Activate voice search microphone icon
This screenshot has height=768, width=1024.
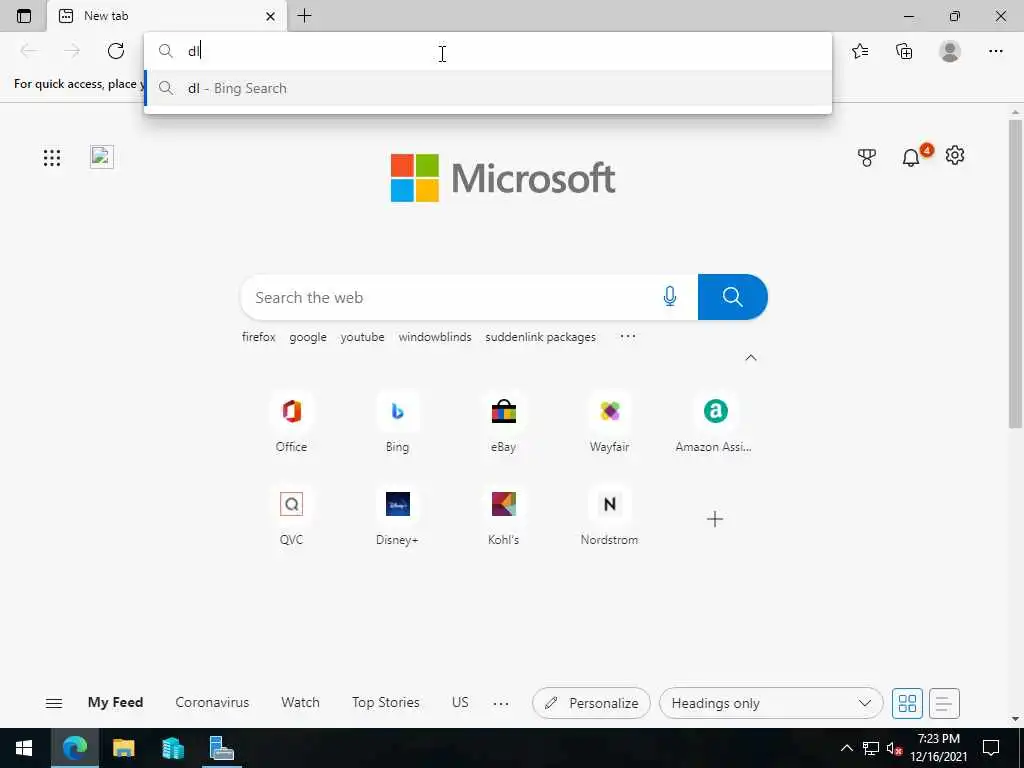(669, 296)
